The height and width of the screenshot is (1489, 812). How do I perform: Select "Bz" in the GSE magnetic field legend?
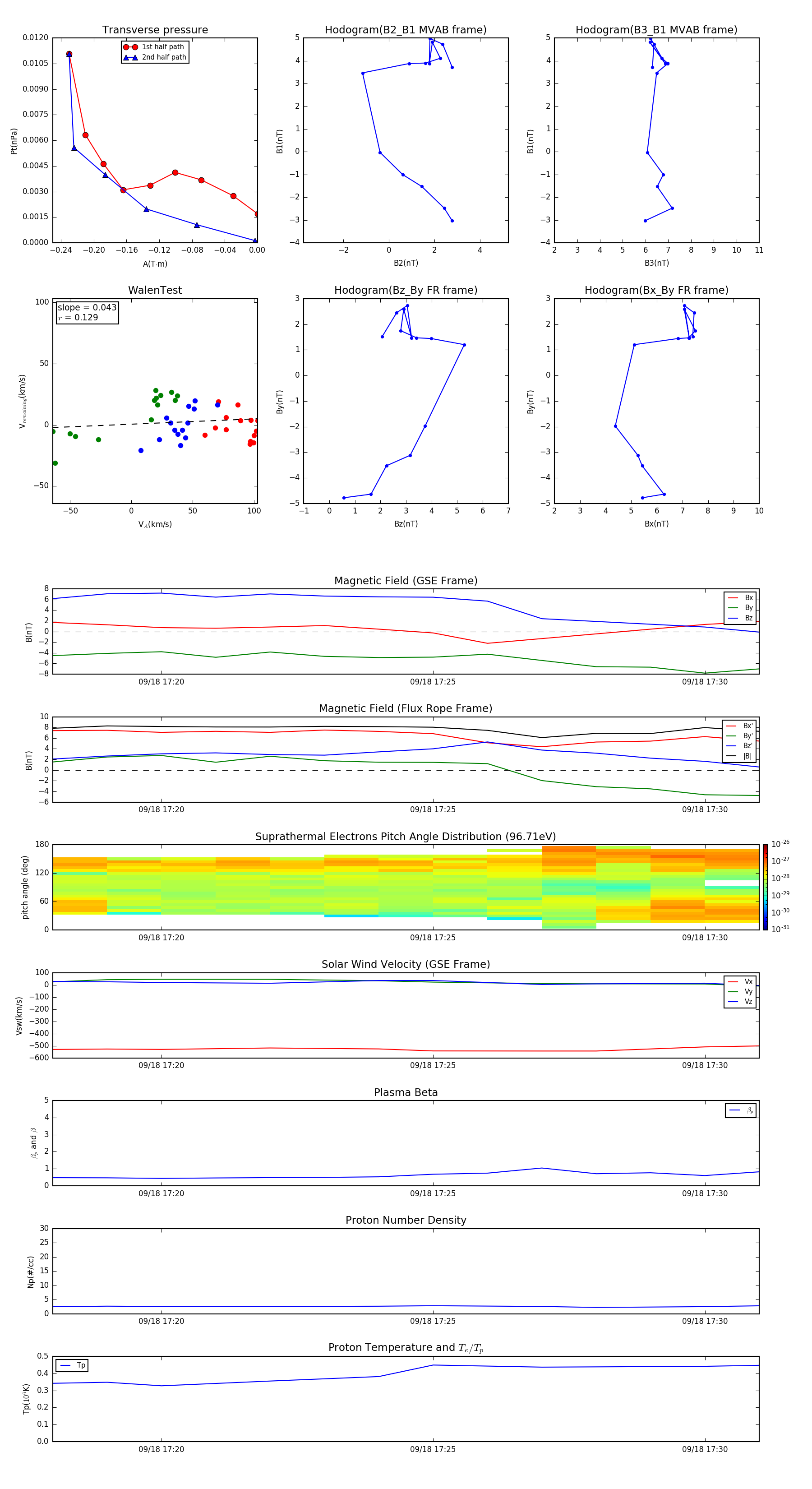pos(740,619)
